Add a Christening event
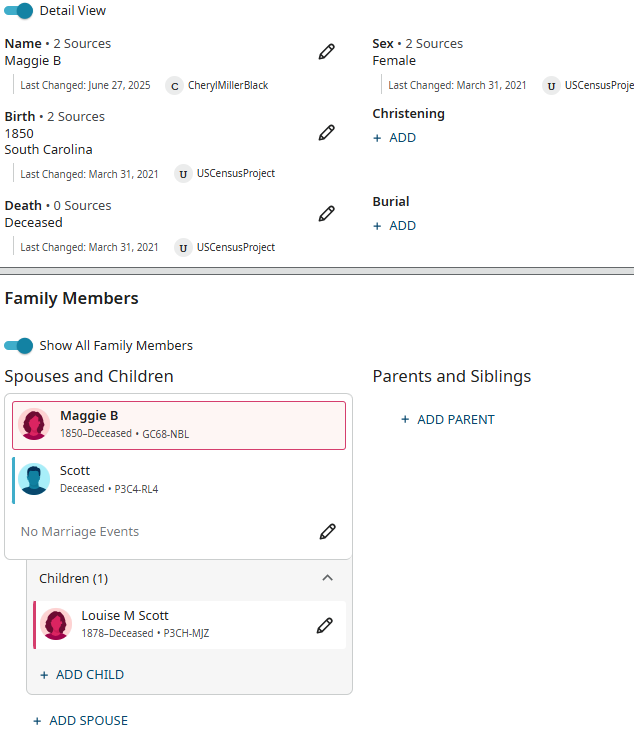The image size is (634, 738). [395, 138]
